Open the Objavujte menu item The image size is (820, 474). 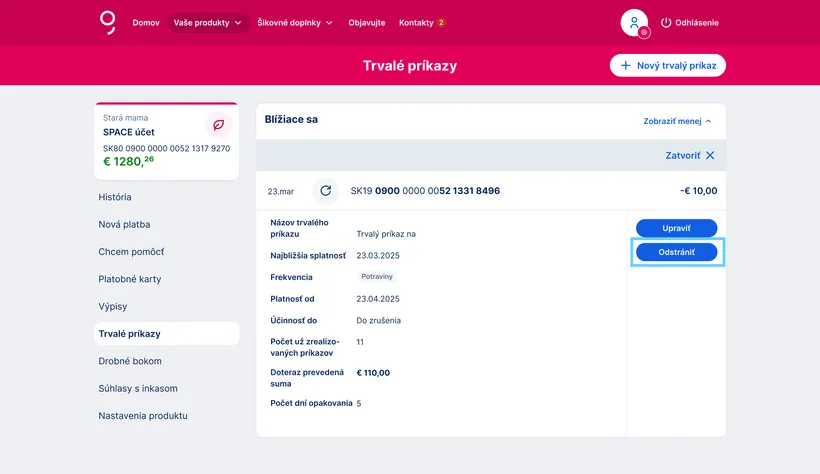(x=366, y=22)
